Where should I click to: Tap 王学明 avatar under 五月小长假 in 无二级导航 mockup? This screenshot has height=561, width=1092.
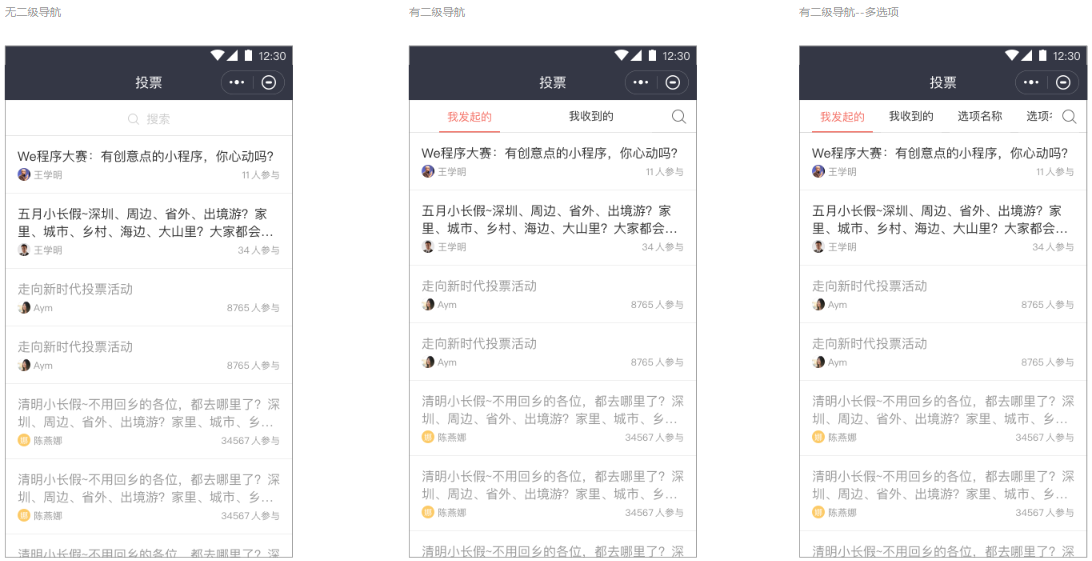(x=24, y=250)
